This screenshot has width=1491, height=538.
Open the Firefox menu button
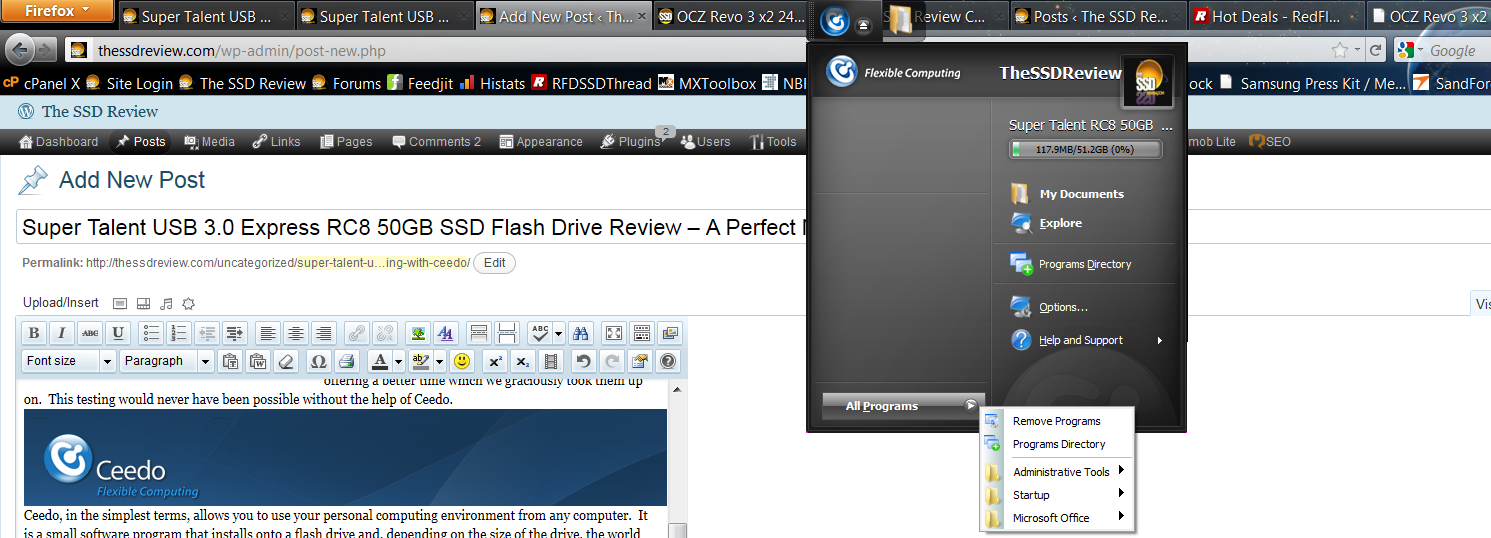click(56, 11)
